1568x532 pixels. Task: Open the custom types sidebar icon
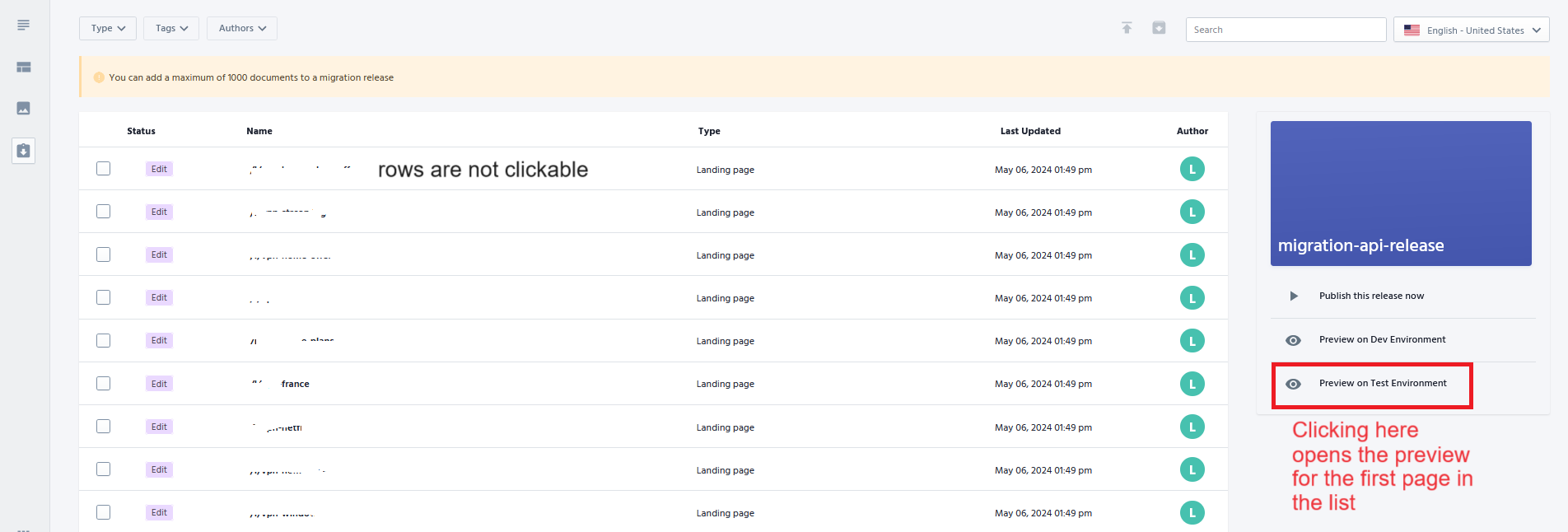[x=23, y=68]
